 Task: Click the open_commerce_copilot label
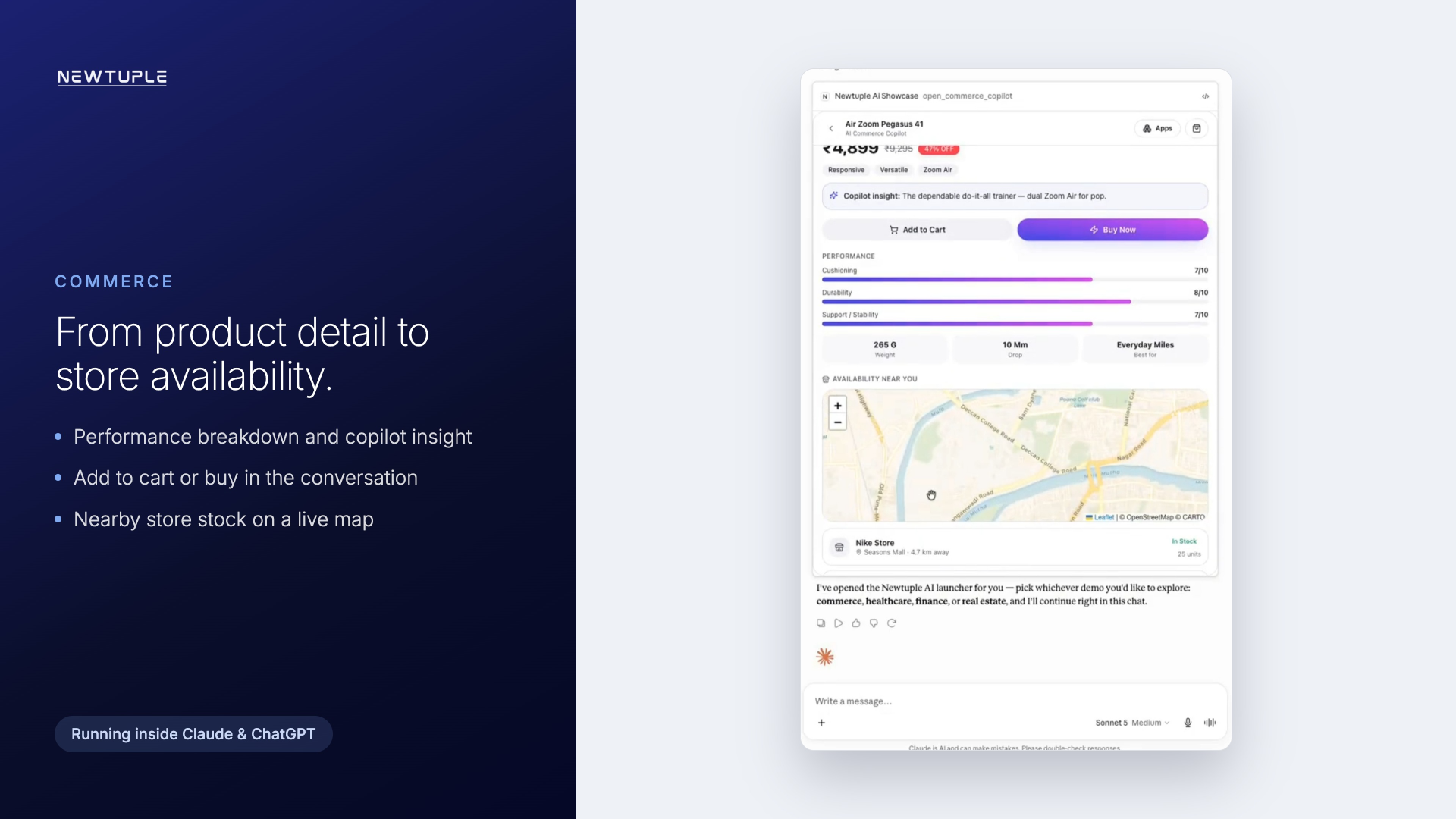pos(967,96)
